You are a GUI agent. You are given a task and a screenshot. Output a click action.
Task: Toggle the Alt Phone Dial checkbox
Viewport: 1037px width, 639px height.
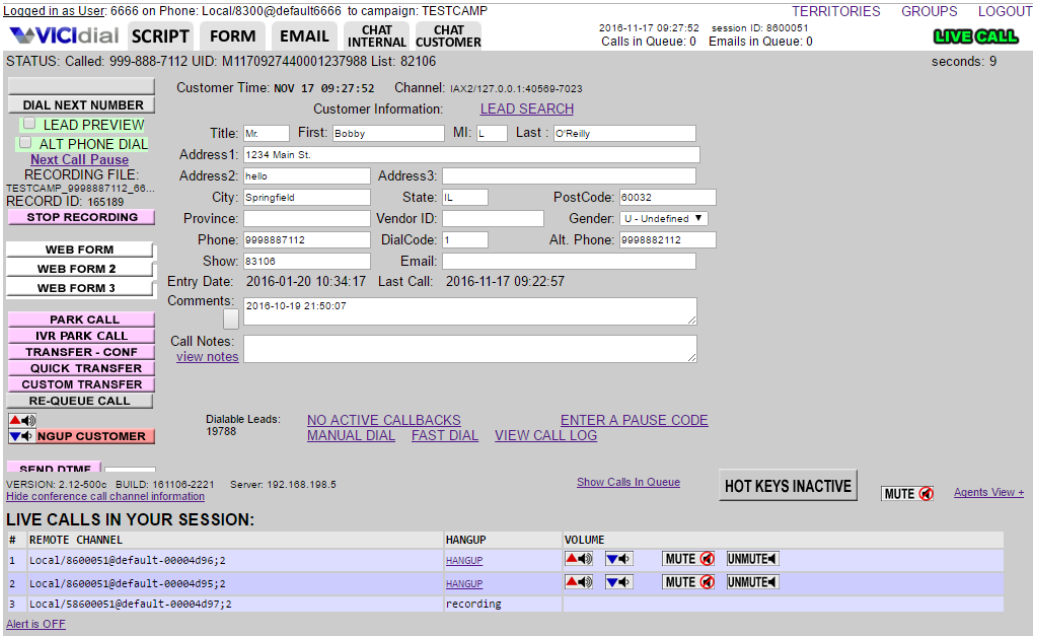(25, 143)
